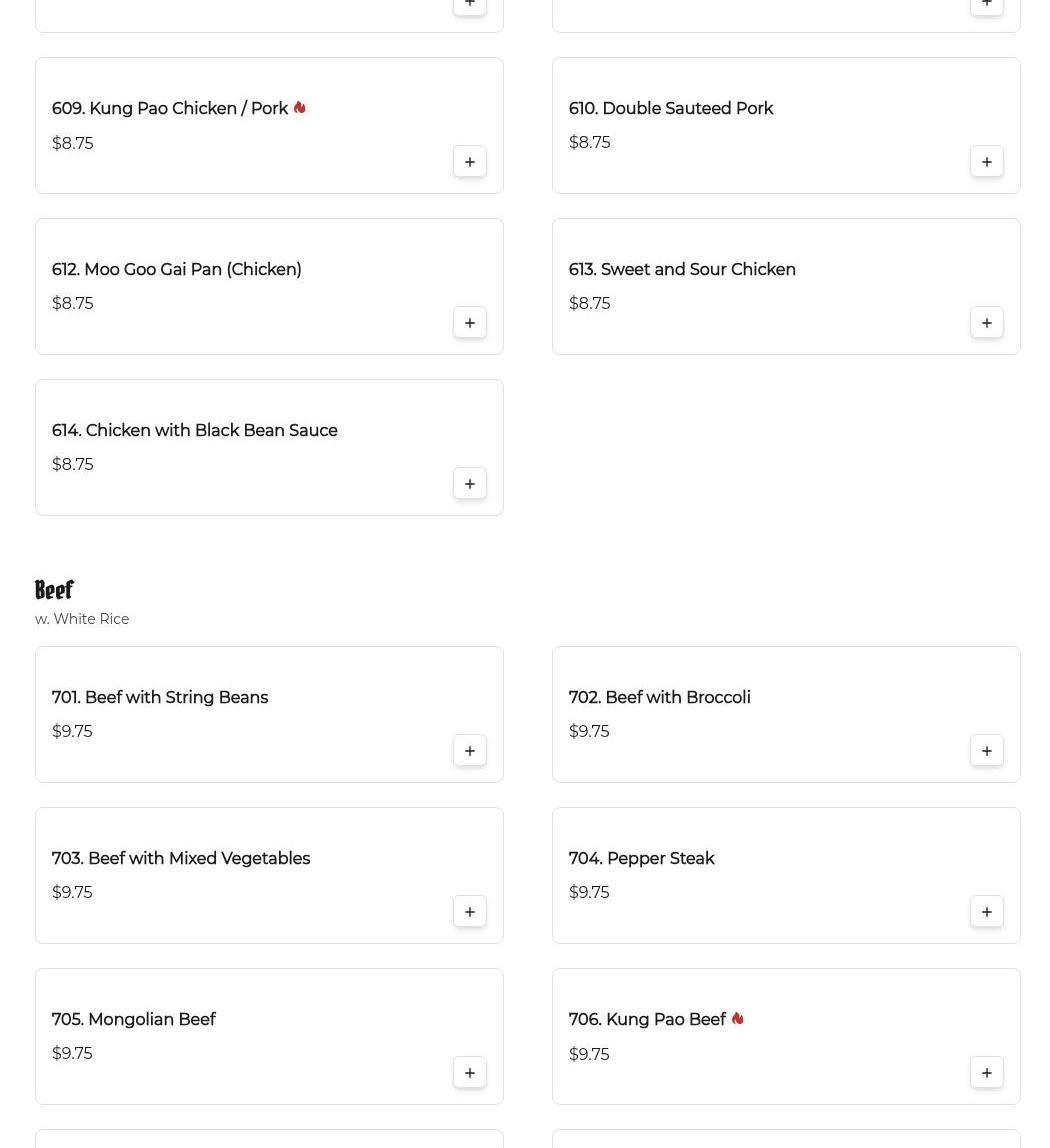Add Beef with Mixed Vegetables to cart

pos(469,912)
